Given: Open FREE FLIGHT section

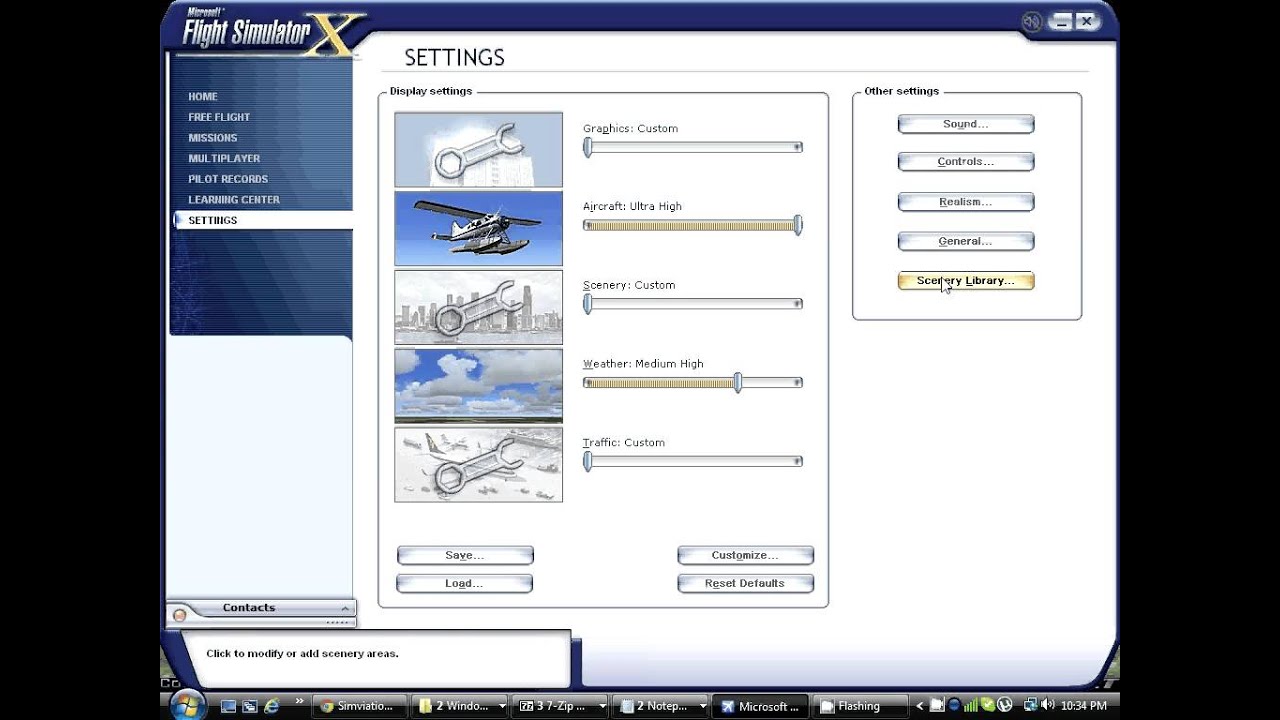Looking at the screenshot, I should coord(219,117).
